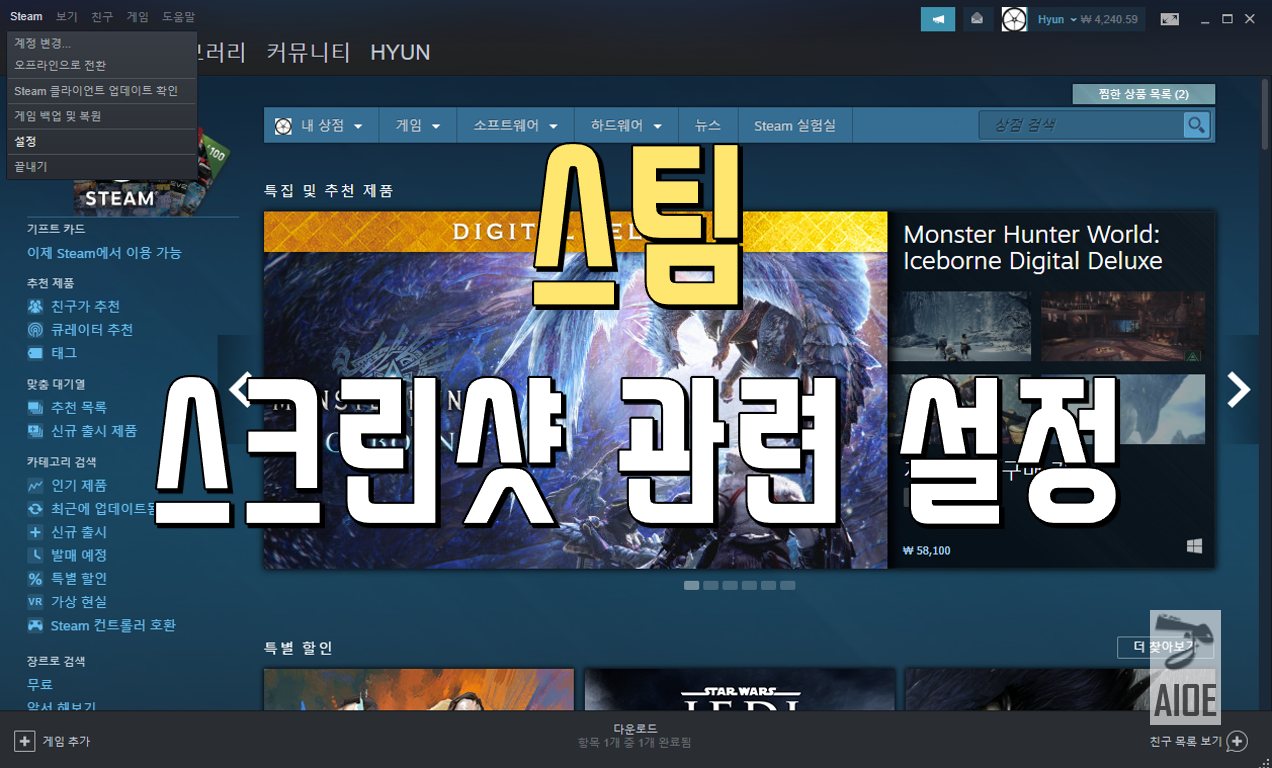Image resolution: width=1272 pixels, height=768 pixels.
Task: Focus the 상점 검색 input field
Action: click(x=1081, y=125)
